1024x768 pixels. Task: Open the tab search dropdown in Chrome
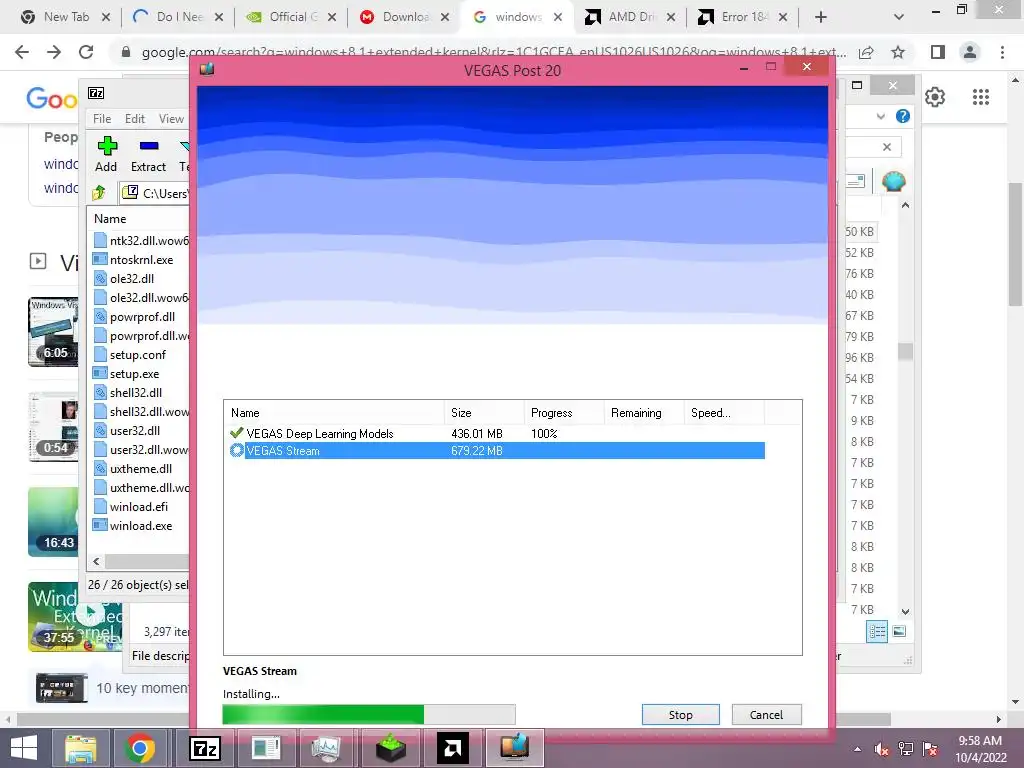(x=899, y=18)
